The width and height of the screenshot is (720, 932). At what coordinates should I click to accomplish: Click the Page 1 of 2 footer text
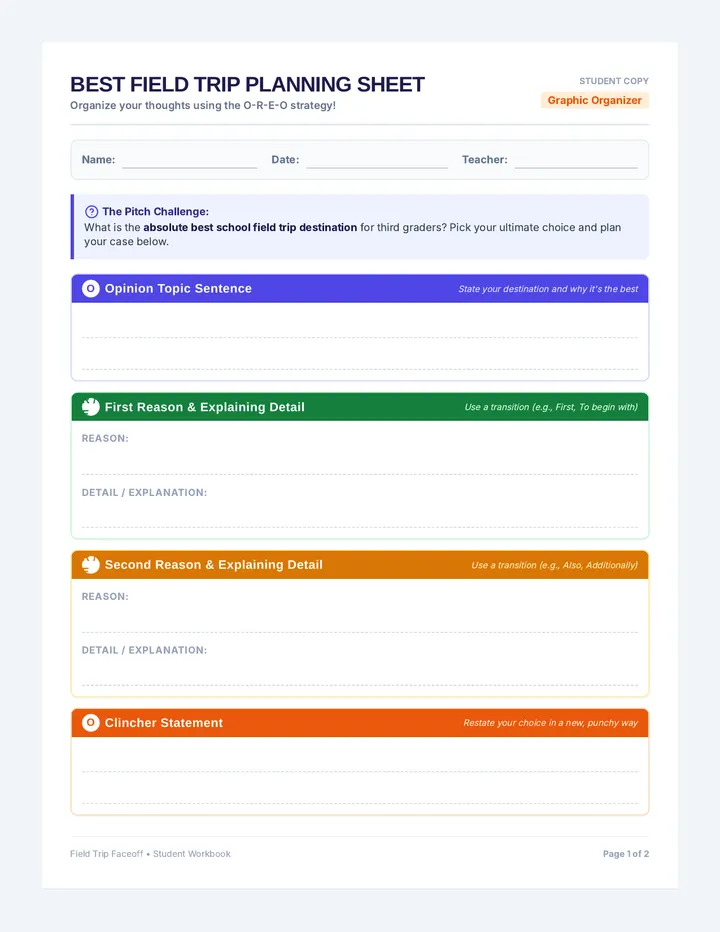tap(625, 854)
